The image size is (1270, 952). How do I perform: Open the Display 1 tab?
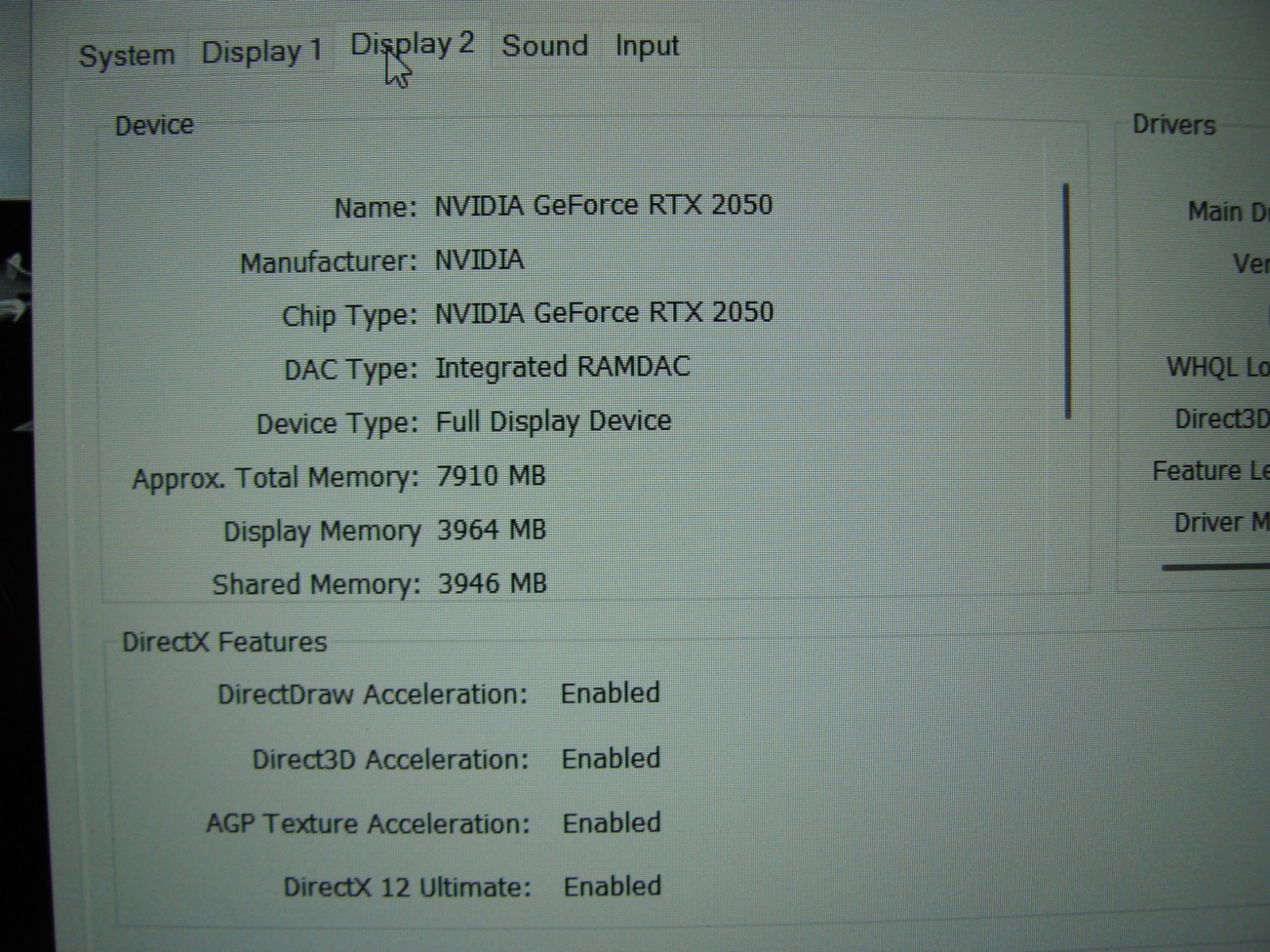(261, 52)
